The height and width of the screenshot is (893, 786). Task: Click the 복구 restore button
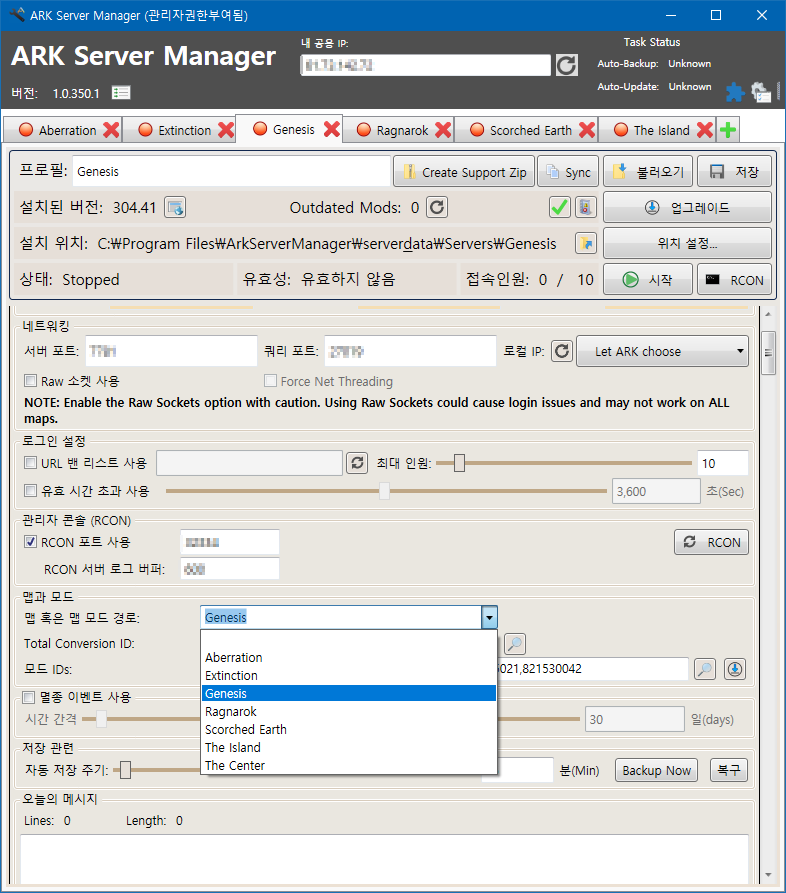(728, 771)
